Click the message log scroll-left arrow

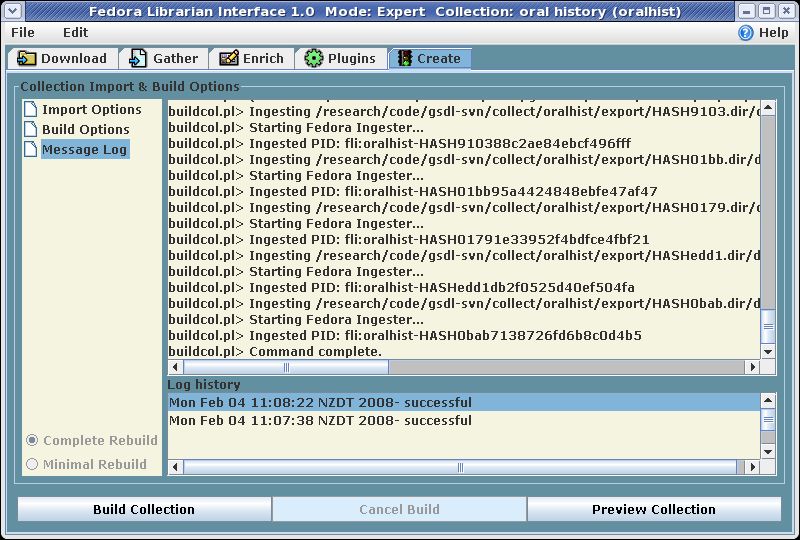[176, 366]
